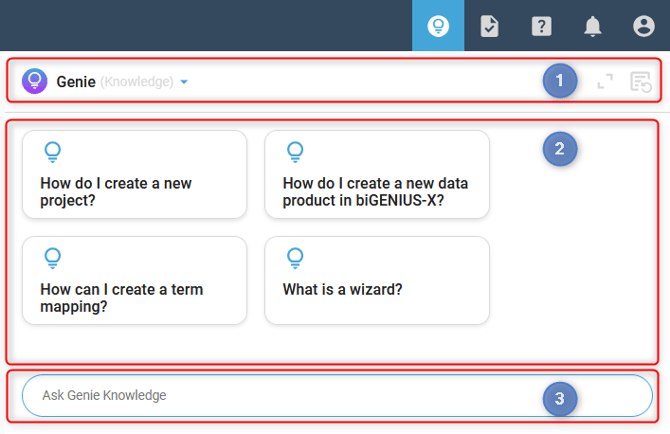This screenshot has width=670, height=434.
Task: Click lightbulb icon on the wizard card
Action: click(295, 258)
